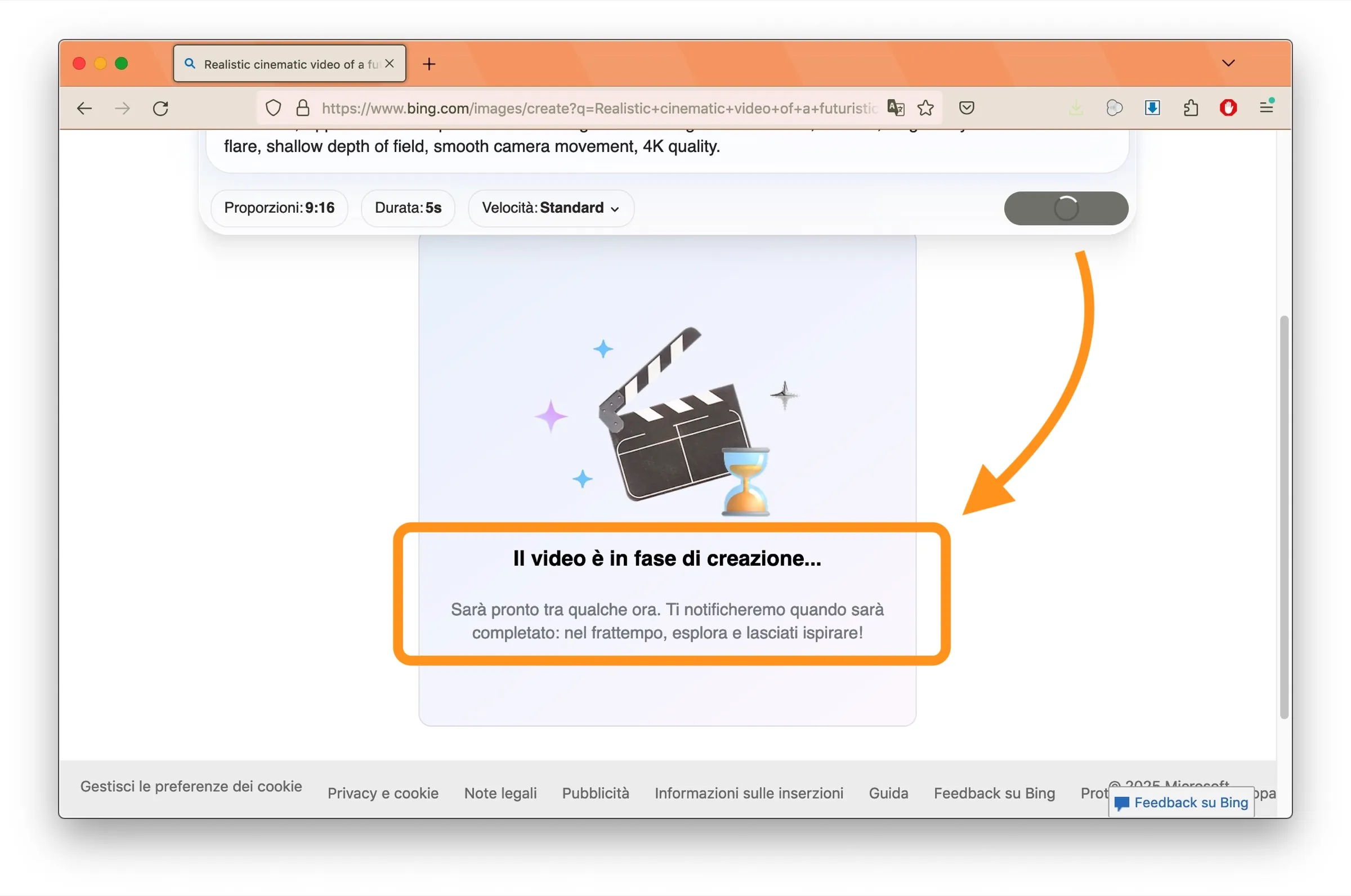Open the Extensions puzzle-piece icon
Viewport: 1351px width, 896px height.
(x=1191, y=107)
